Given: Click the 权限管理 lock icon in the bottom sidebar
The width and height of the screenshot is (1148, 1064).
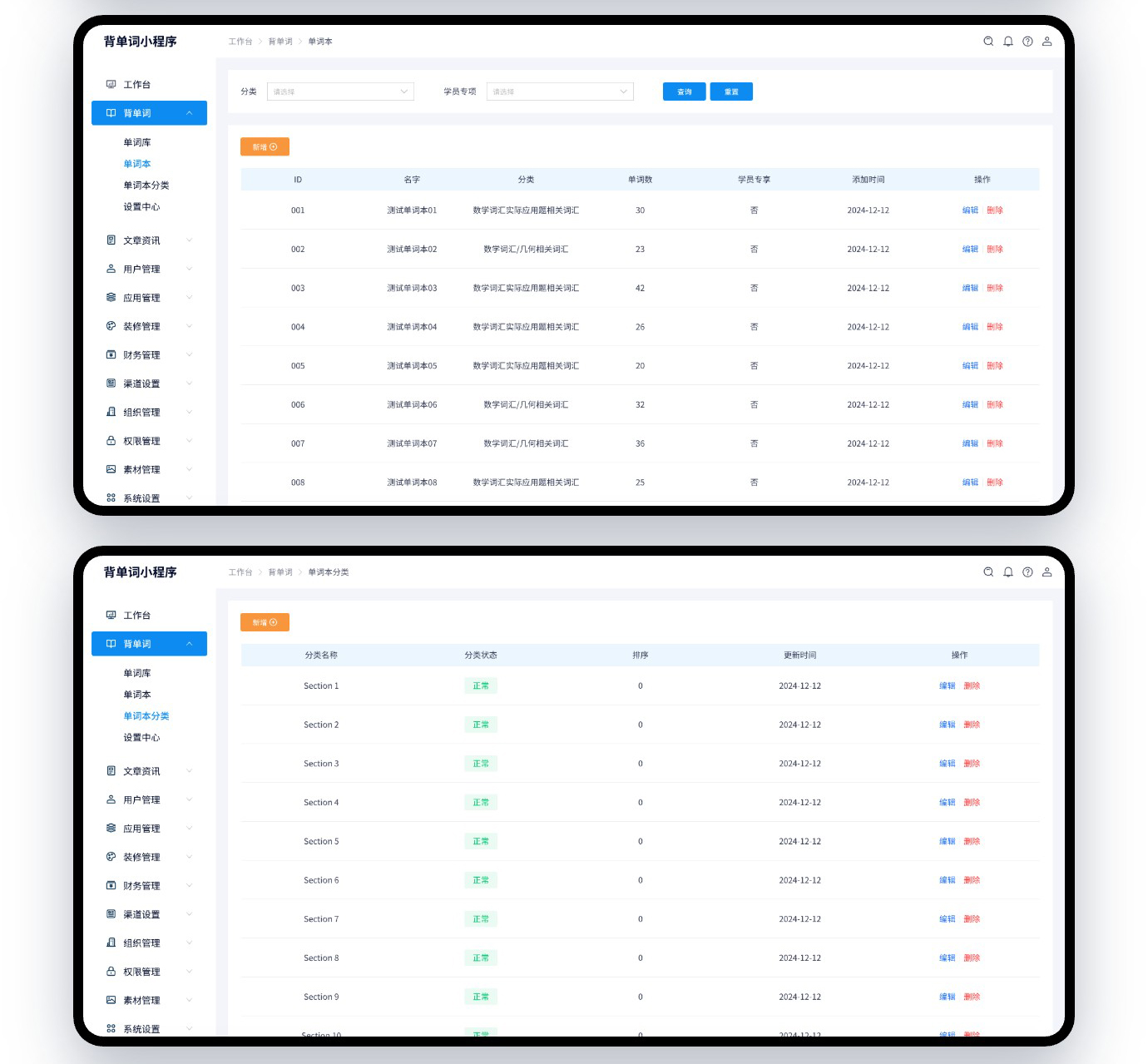Looking at the screenshot, I should [x=111, y=972].
